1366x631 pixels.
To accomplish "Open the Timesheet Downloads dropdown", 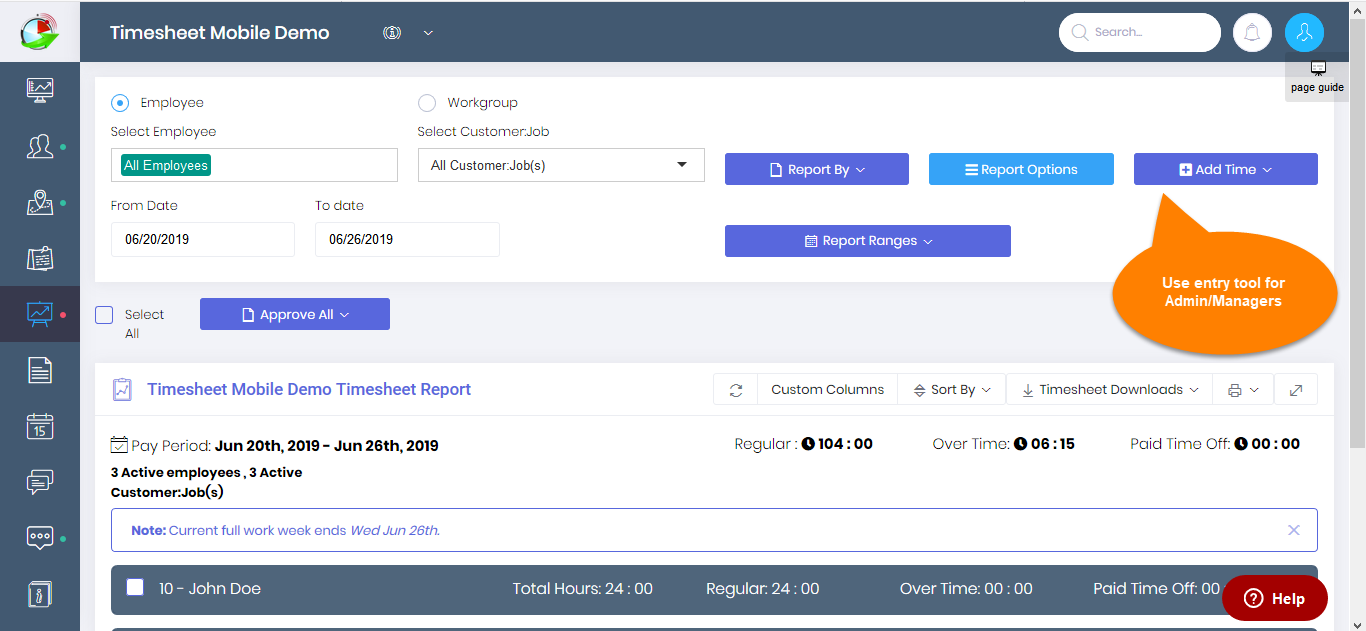I will [1108, 389].
